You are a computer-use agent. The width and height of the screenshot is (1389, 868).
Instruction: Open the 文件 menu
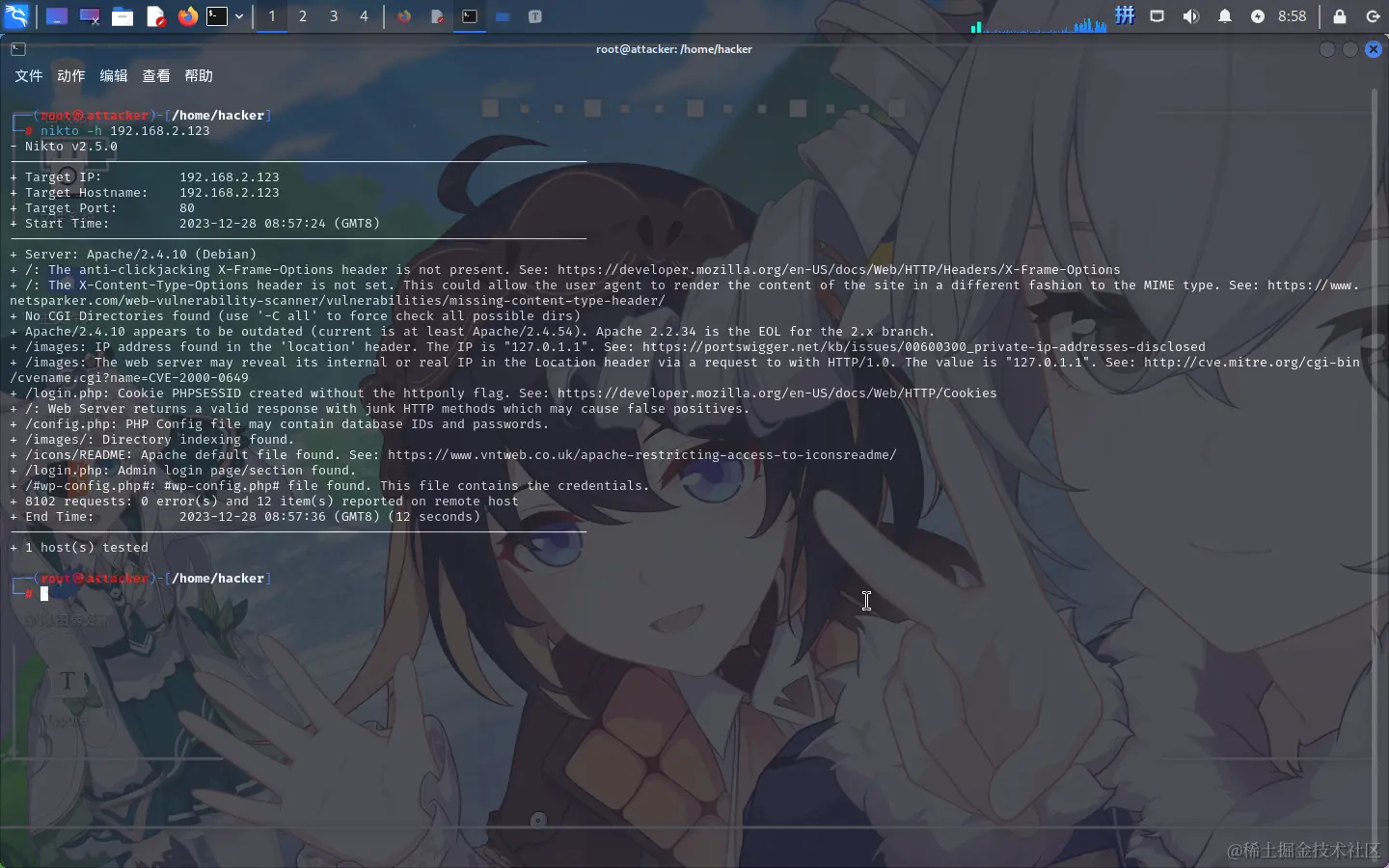[x=29, y=75]
